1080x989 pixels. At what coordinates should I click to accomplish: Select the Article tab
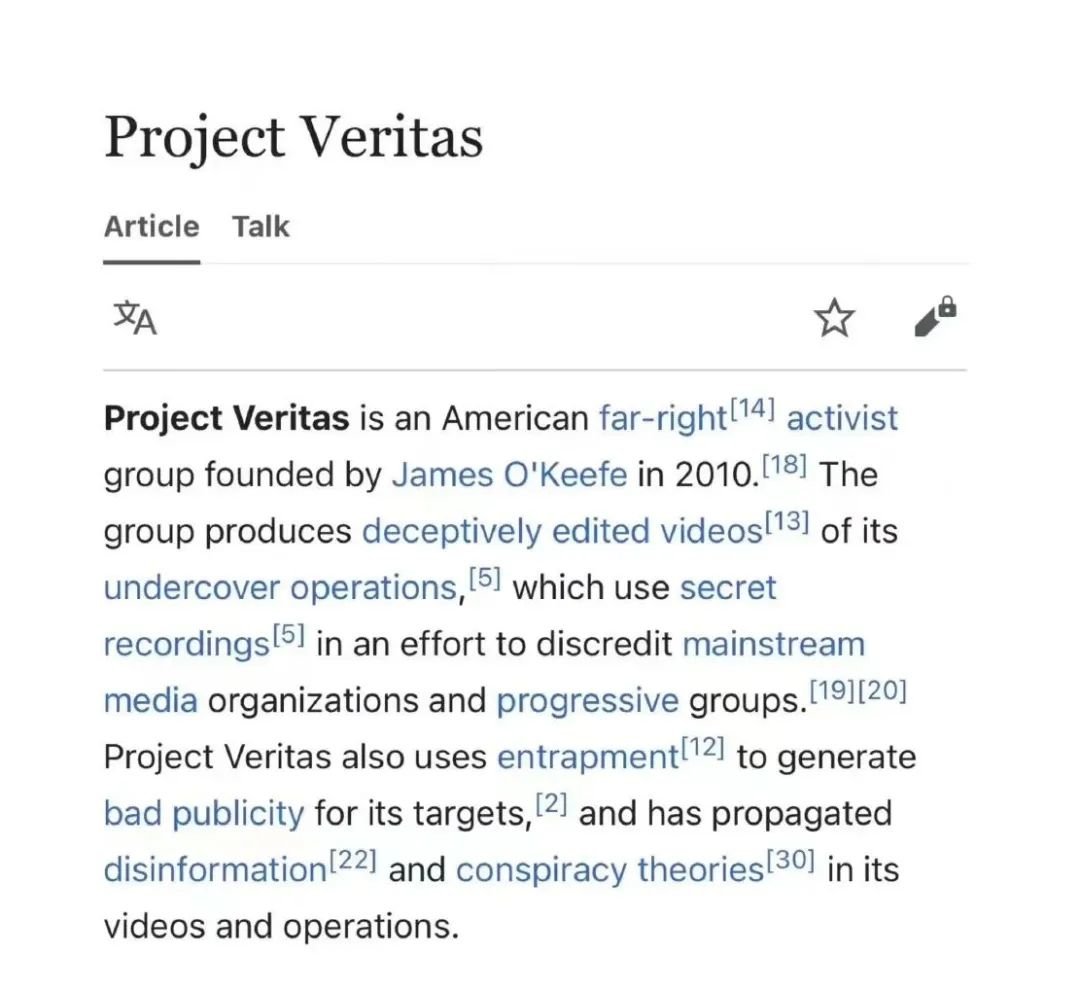click(x=151, y=227)
